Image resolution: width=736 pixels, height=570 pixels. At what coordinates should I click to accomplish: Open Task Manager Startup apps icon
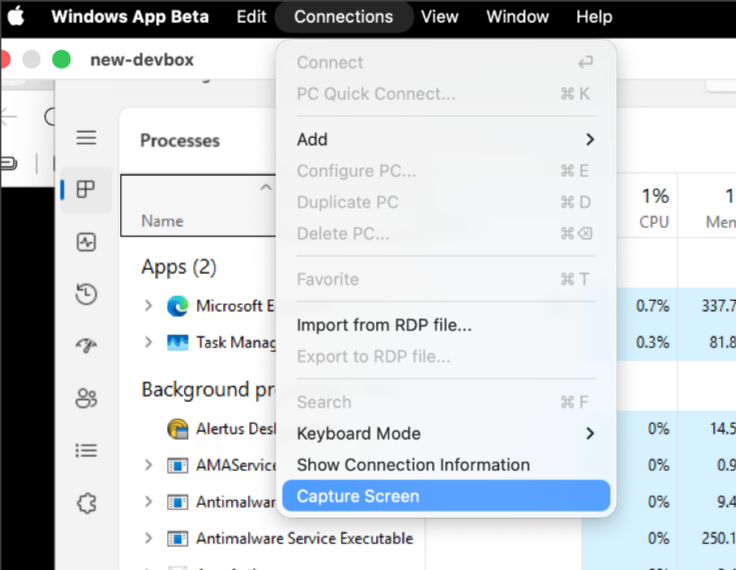(x=86, y=346)
